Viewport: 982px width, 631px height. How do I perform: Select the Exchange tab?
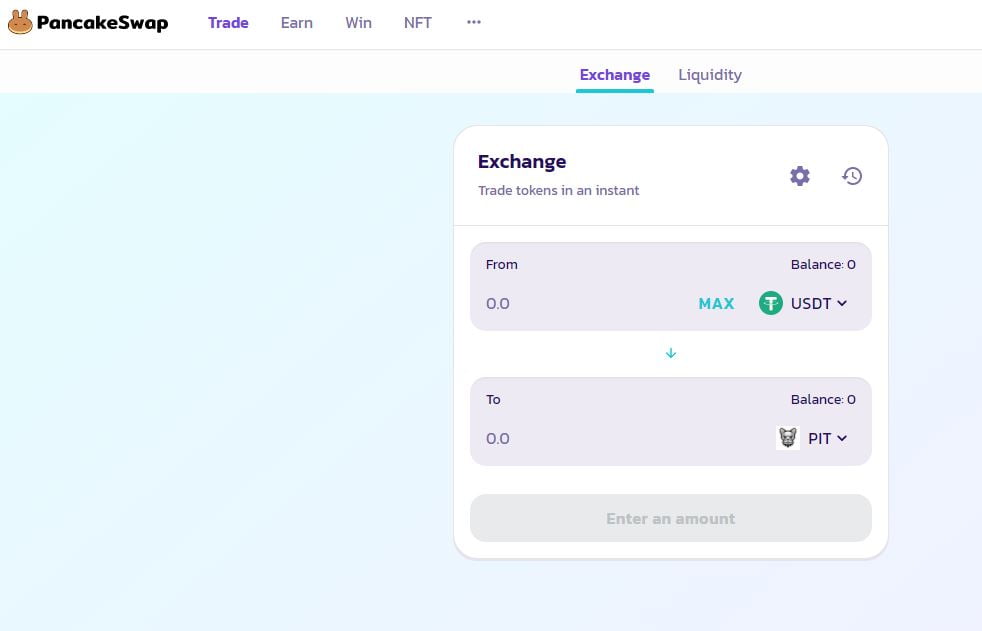(615, 75)
